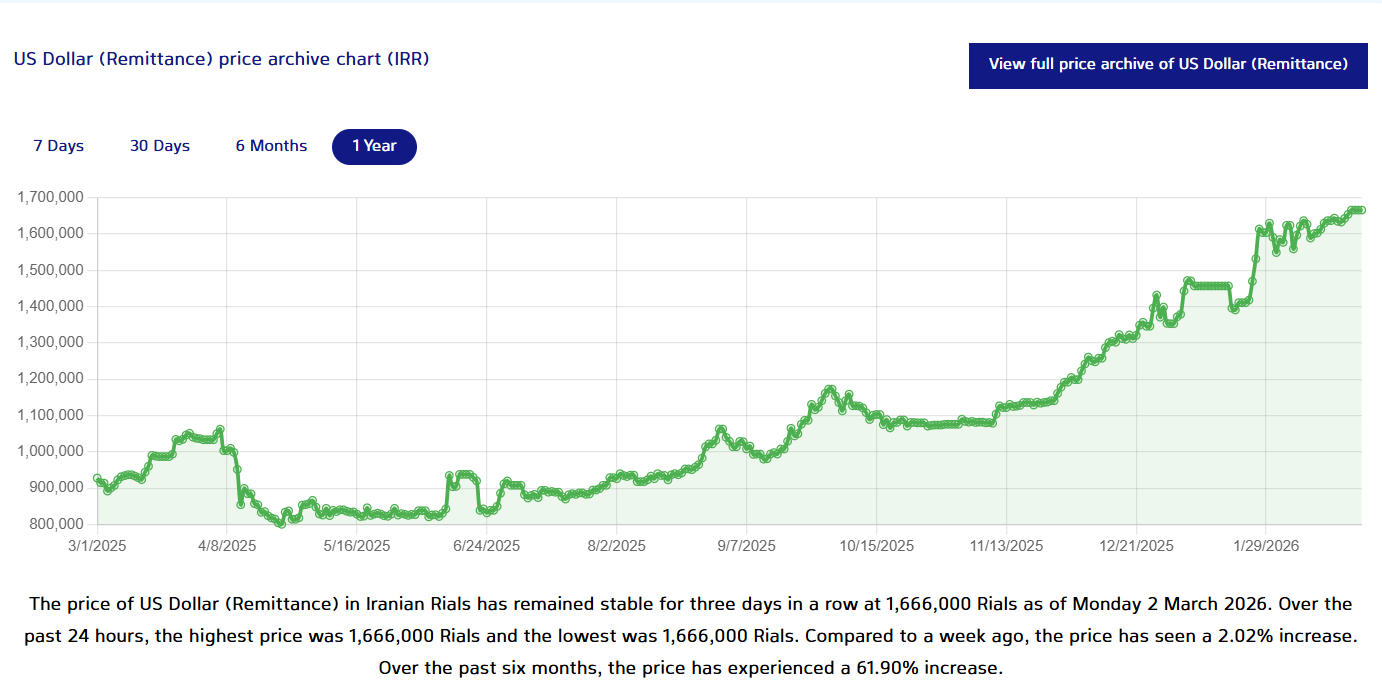The height and width of the screenshot is (691, 1382).
Task: Click the 1/29/2026 x-axis date label
Action: pos(1267,546)
